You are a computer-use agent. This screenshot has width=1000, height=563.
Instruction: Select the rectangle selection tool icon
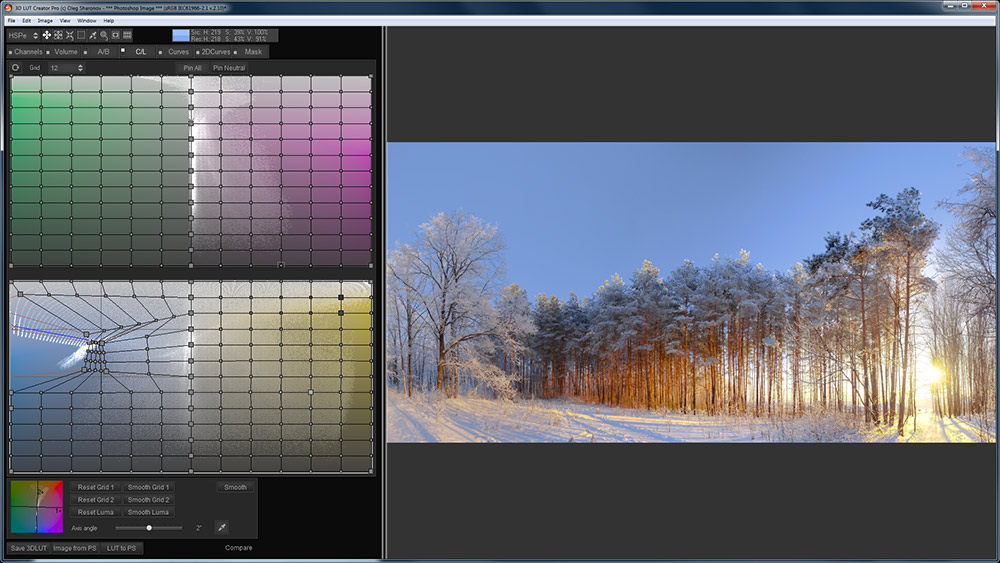click(81, 35)
